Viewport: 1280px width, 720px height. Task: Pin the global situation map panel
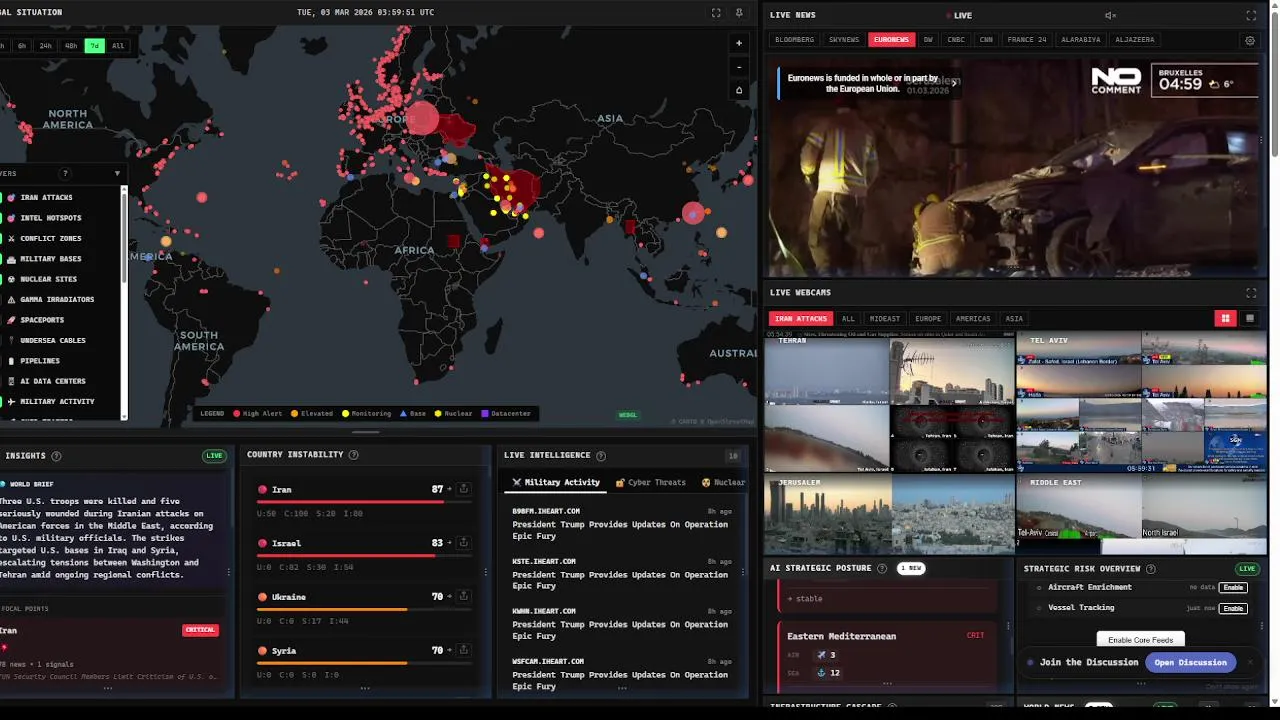tap(739, 13)
